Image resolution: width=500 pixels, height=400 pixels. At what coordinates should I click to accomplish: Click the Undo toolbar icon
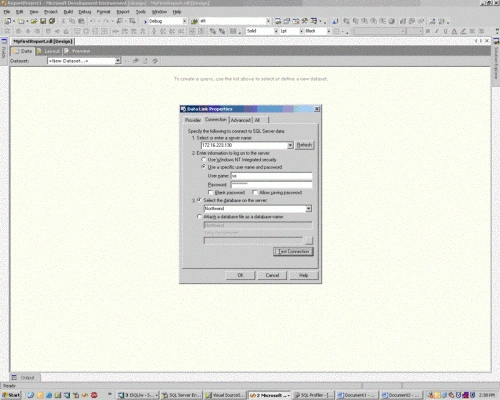92,21
